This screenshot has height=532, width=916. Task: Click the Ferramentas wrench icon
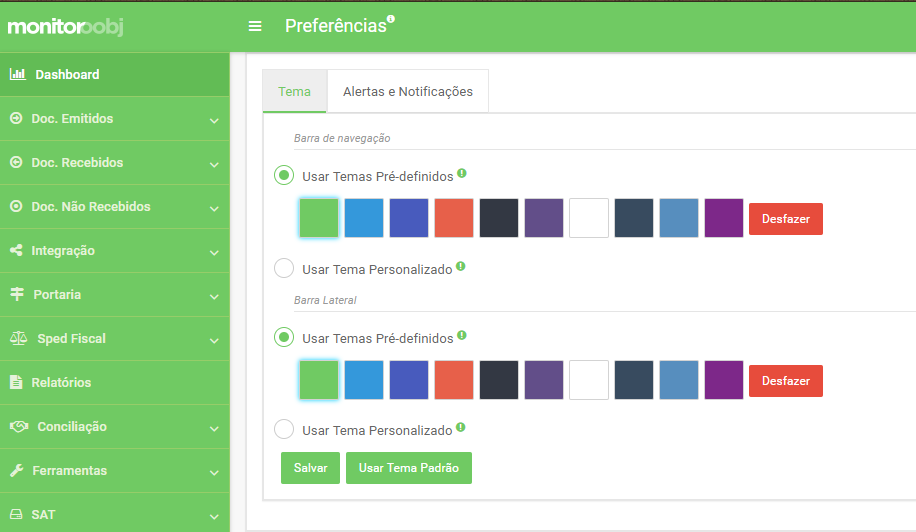(x=17, y=470)
